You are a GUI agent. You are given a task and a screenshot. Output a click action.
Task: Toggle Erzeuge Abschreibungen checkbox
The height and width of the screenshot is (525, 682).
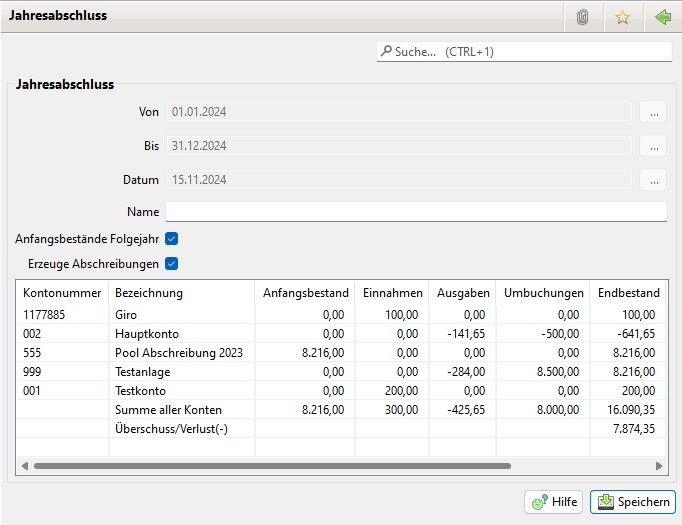[x=171, y=264]
